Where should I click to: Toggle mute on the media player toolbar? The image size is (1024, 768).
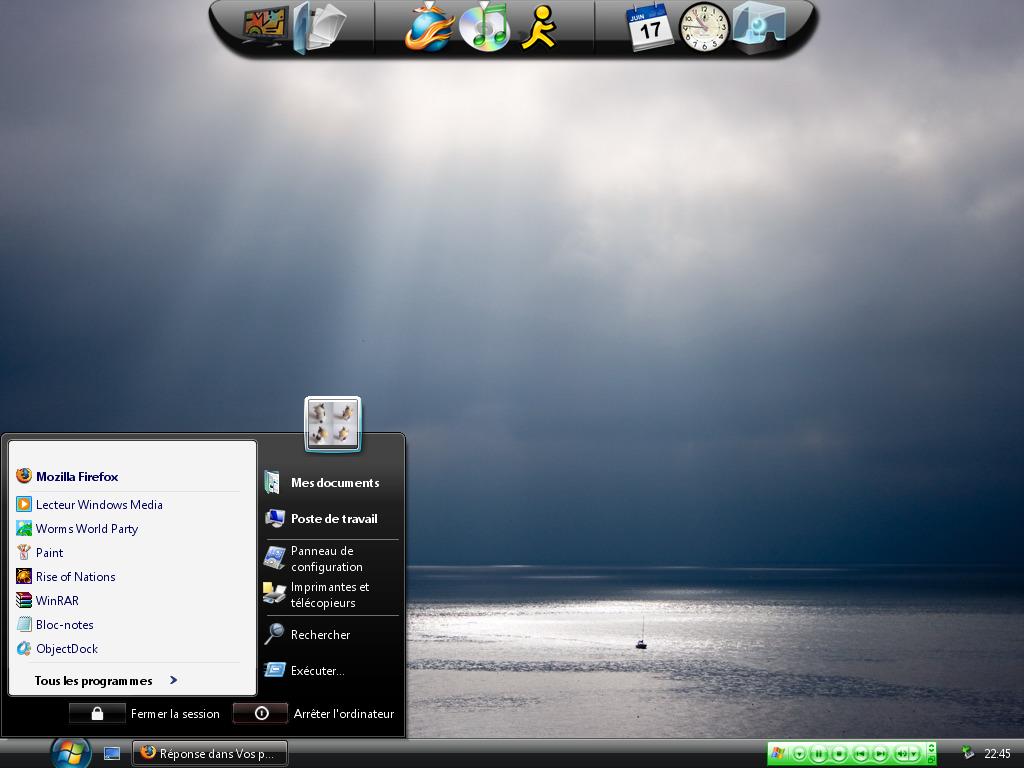[901, 754]
